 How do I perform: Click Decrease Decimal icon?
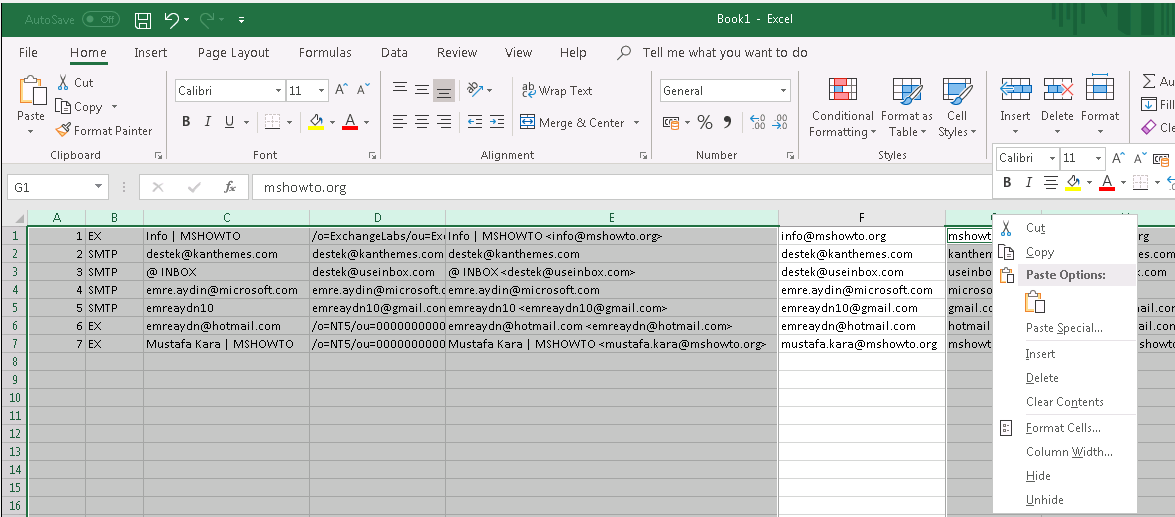click(780, 122)
